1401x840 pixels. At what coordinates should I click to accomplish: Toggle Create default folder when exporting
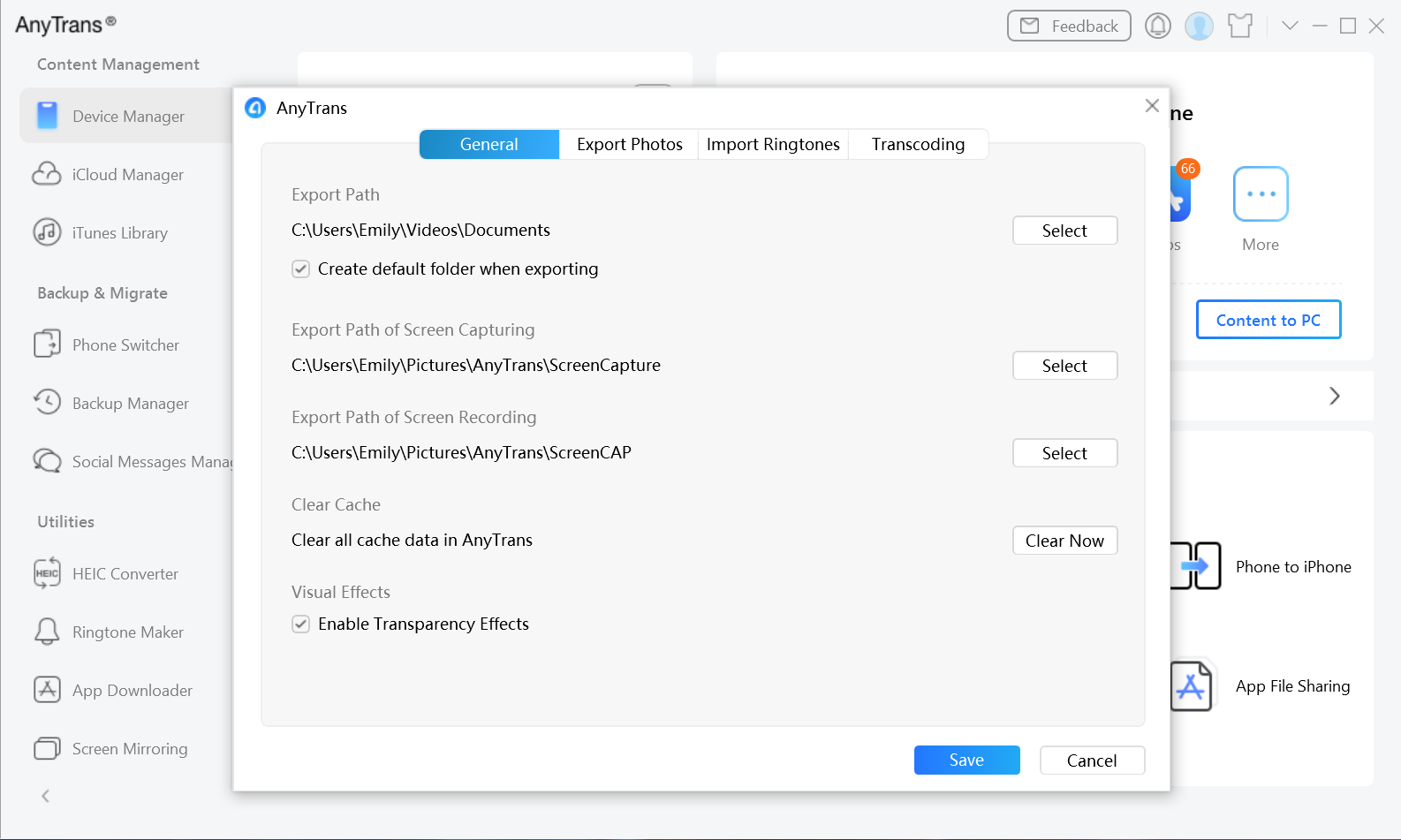pos(301,269)
